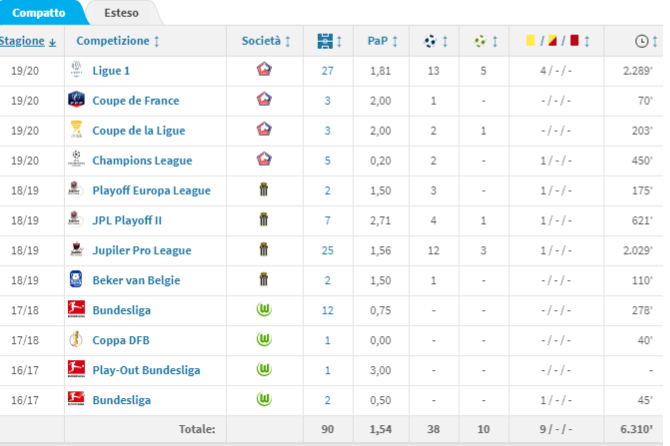The width and height of the screenshot is (670, 446).
Task: Click the red card icon in header
Action: click(x=574, y=41)
